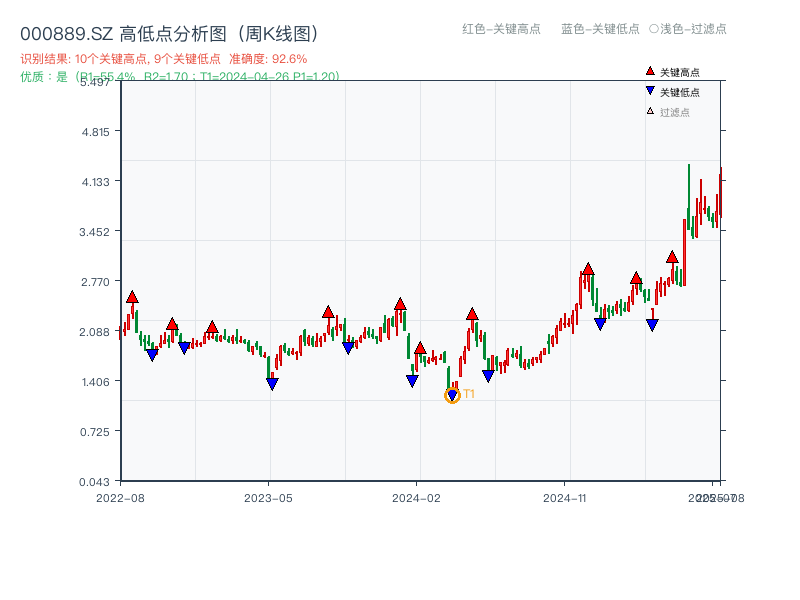Click red triangle icon in 关键高点 legend

650,71
